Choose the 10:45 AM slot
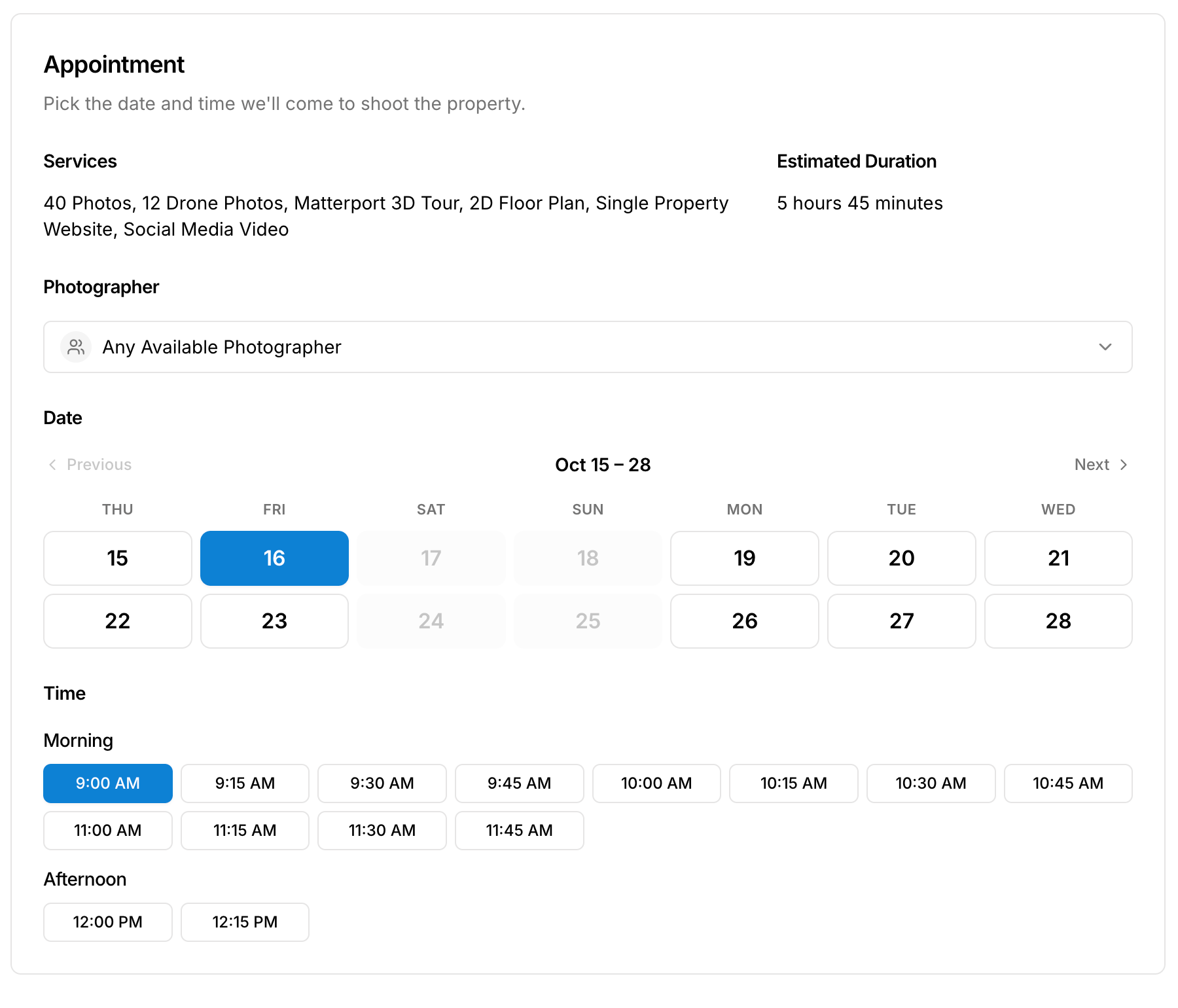 tap(1068, 783)
